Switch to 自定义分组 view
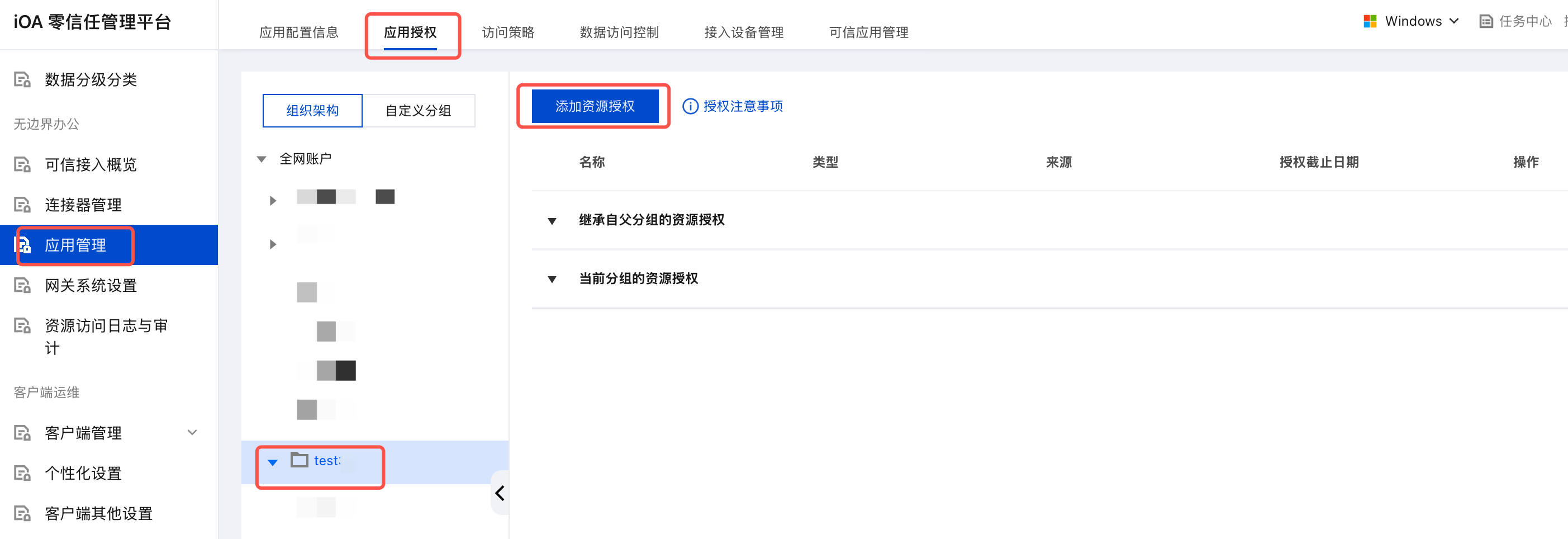This screenshot has height=539, width=1568. click(418, 110)
